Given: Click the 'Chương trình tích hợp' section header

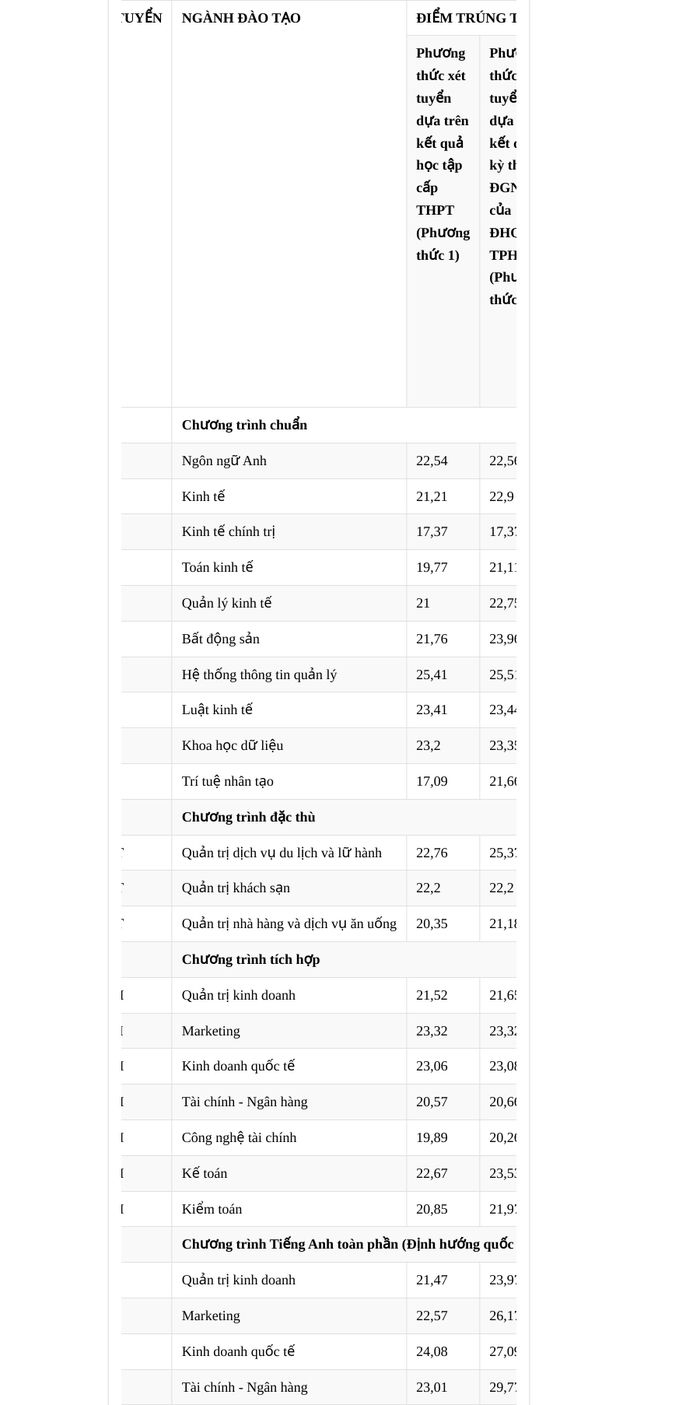Looking at the screenshot, I should [251, 960].
